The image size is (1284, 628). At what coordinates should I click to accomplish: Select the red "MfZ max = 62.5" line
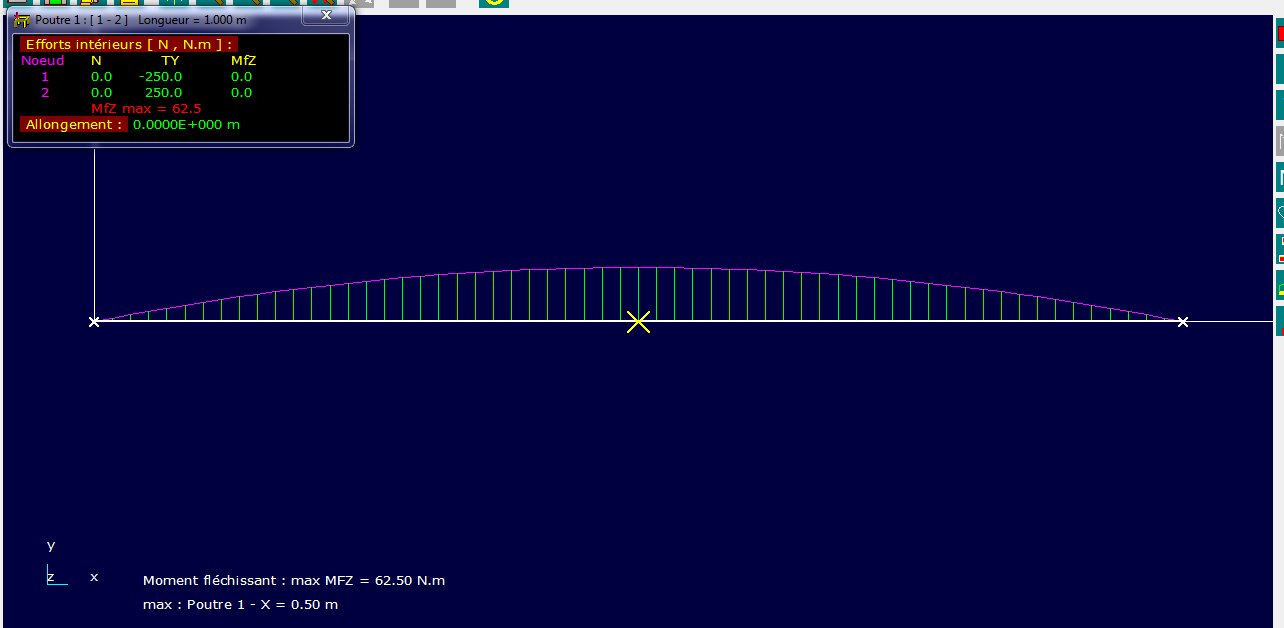point(146,108)
